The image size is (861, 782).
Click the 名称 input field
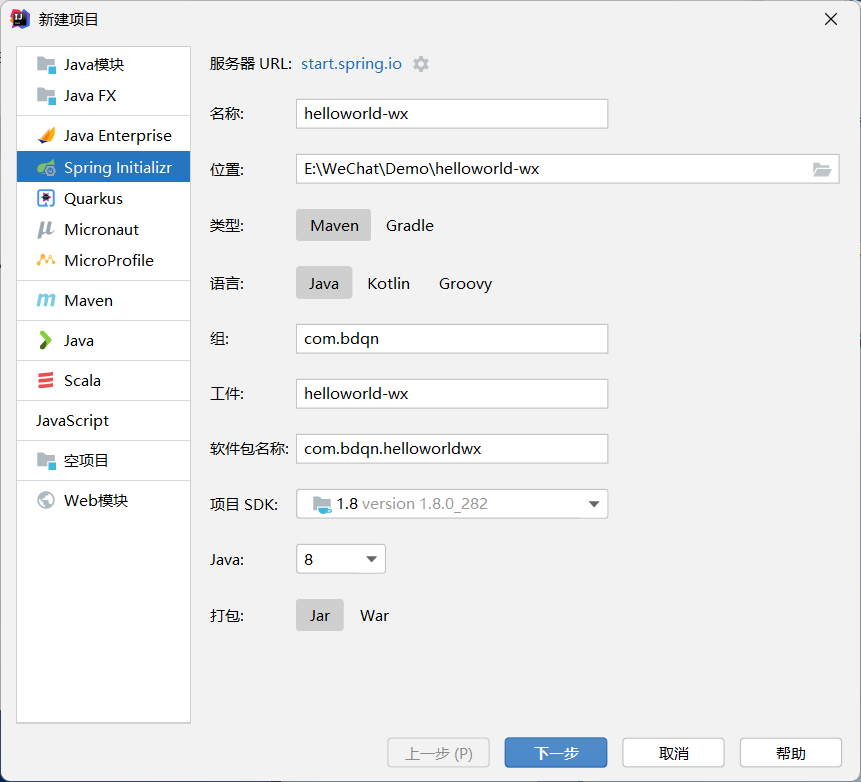click(x=452, y=114)
